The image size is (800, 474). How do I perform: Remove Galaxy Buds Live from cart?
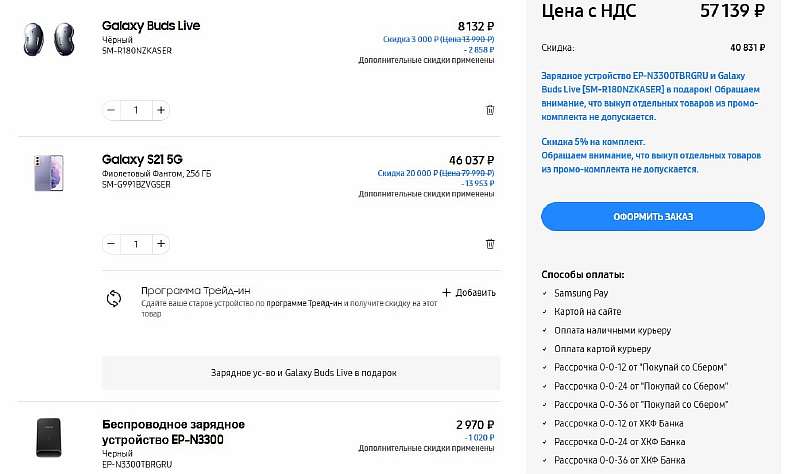coord(490,109)
